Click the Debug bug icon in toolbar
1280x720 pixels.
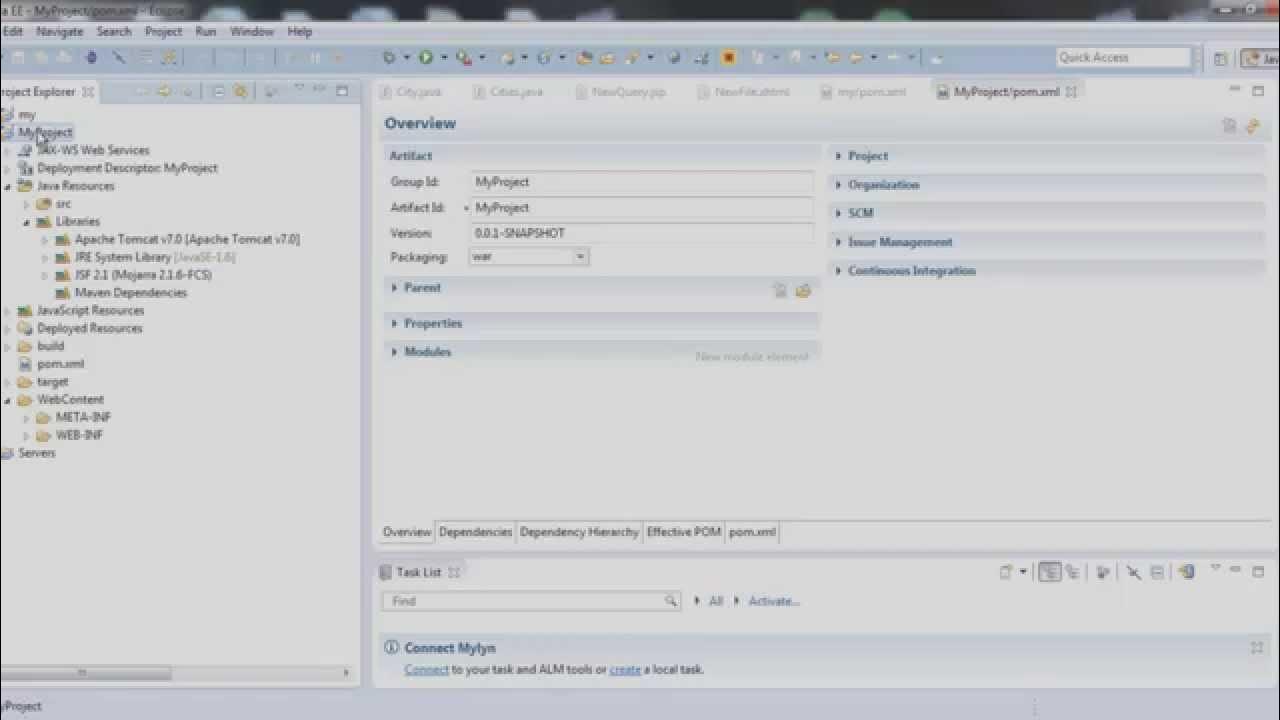pos(389,57)
